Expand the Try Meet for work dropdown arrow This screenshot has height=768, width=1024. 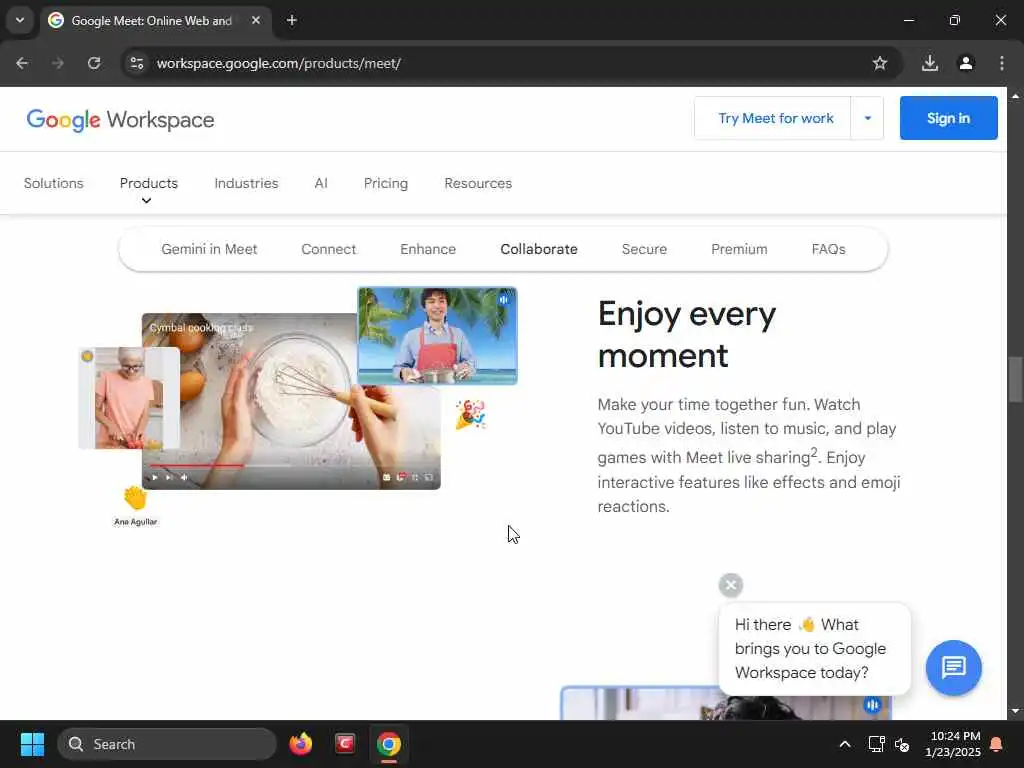867,118
